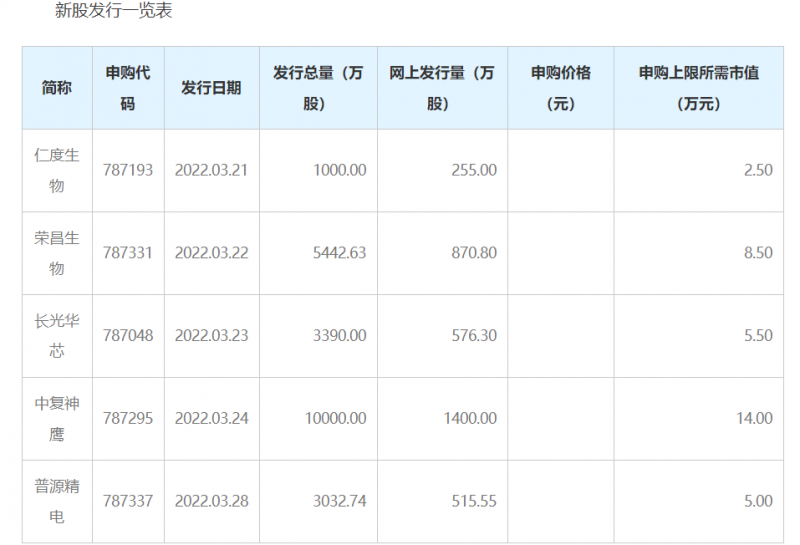Viewport: 800px width, 545px height.
Task: Click online issuance value 1400.00
Action: (470, 418)
